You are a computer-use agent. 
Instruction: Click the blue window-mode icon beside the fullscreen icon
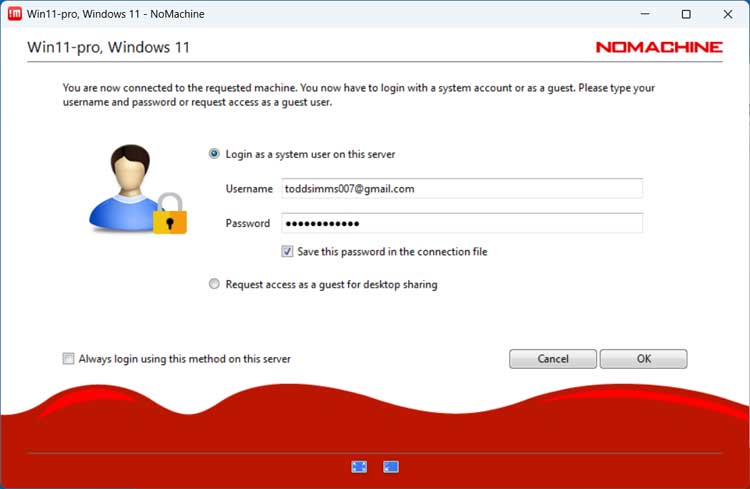(x=391, y=467)
